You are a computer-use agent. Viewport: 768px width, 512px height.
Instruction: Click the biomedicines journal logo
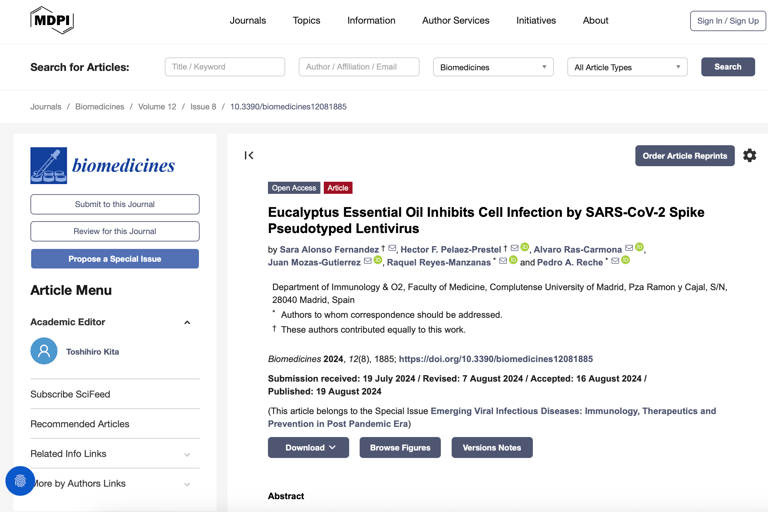coord(103,165)
